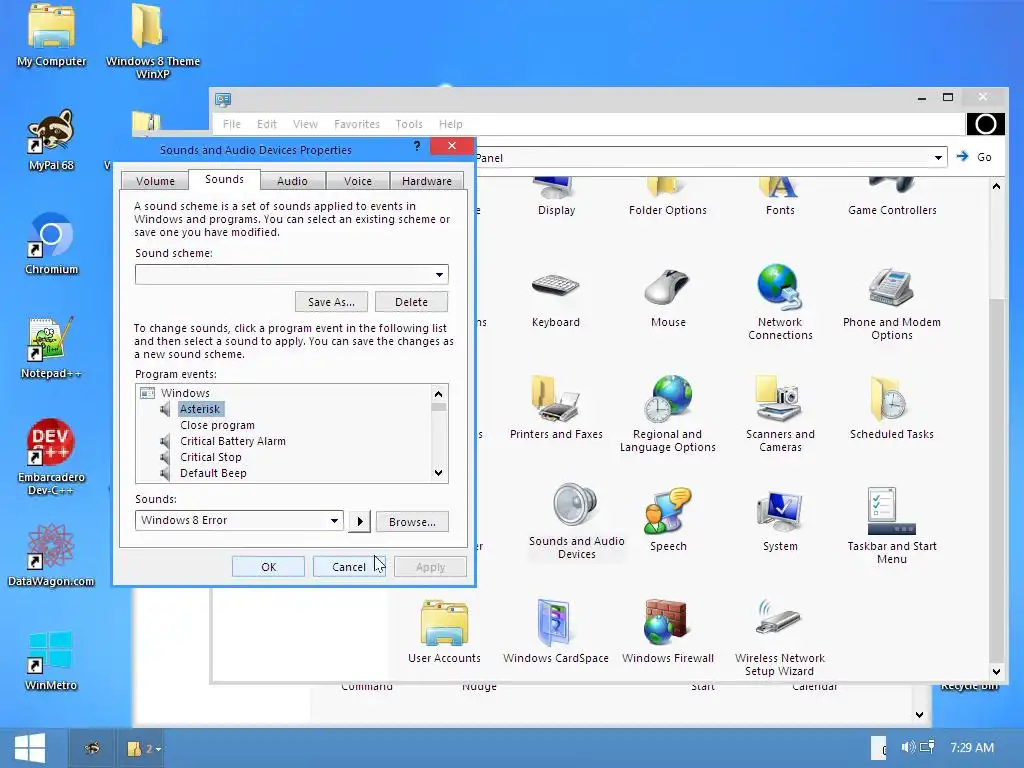Open User Accounts icon
This screenshot has height=768, width=1024.
444,632
